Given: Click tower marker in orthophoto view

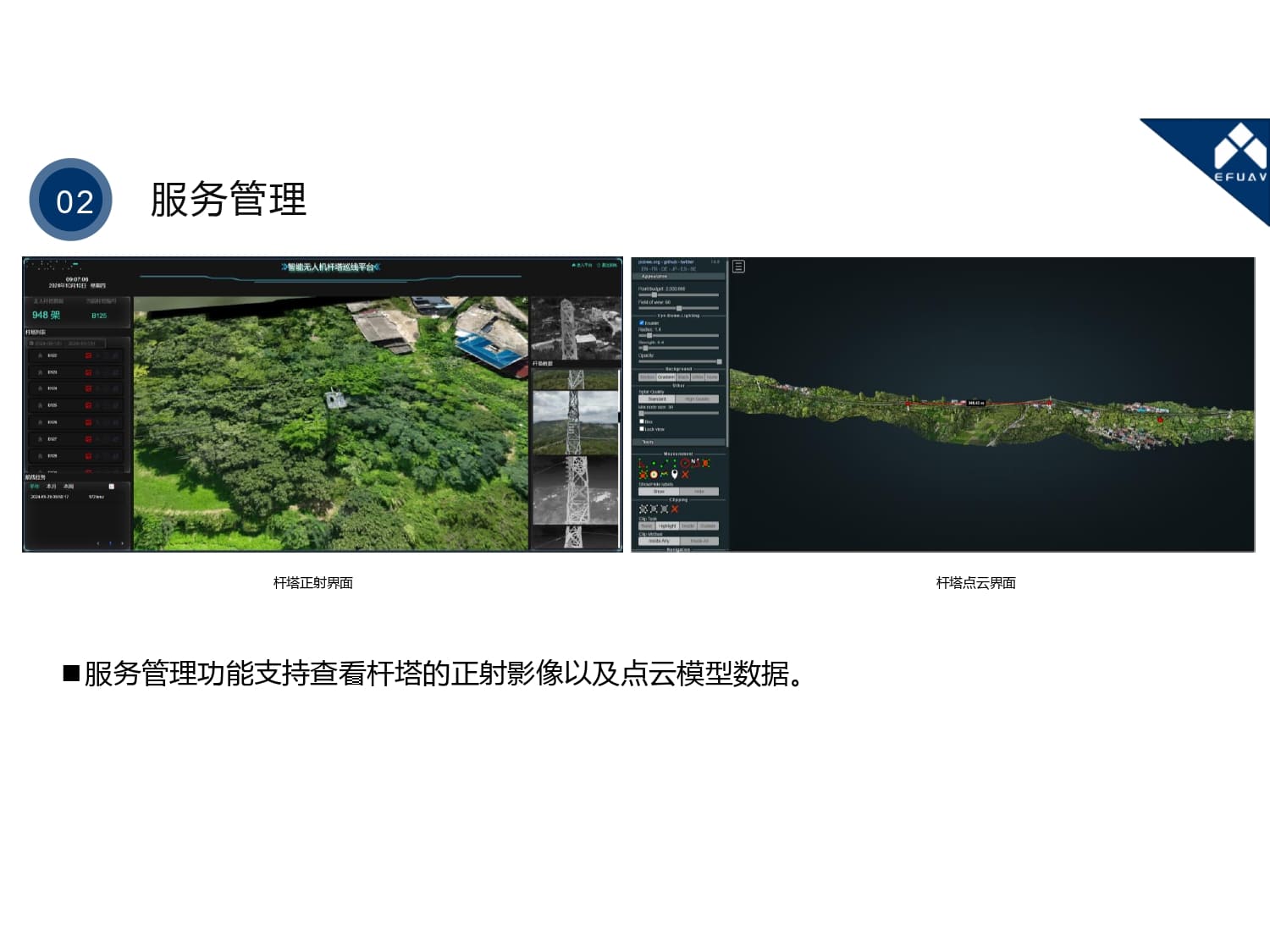Looking at the screenshot, I should point(335,398).
